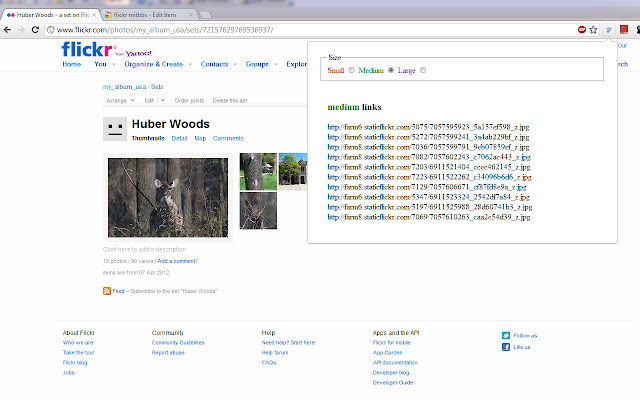Open the Comments view link

pyautogui.click(x=228, y=138)
